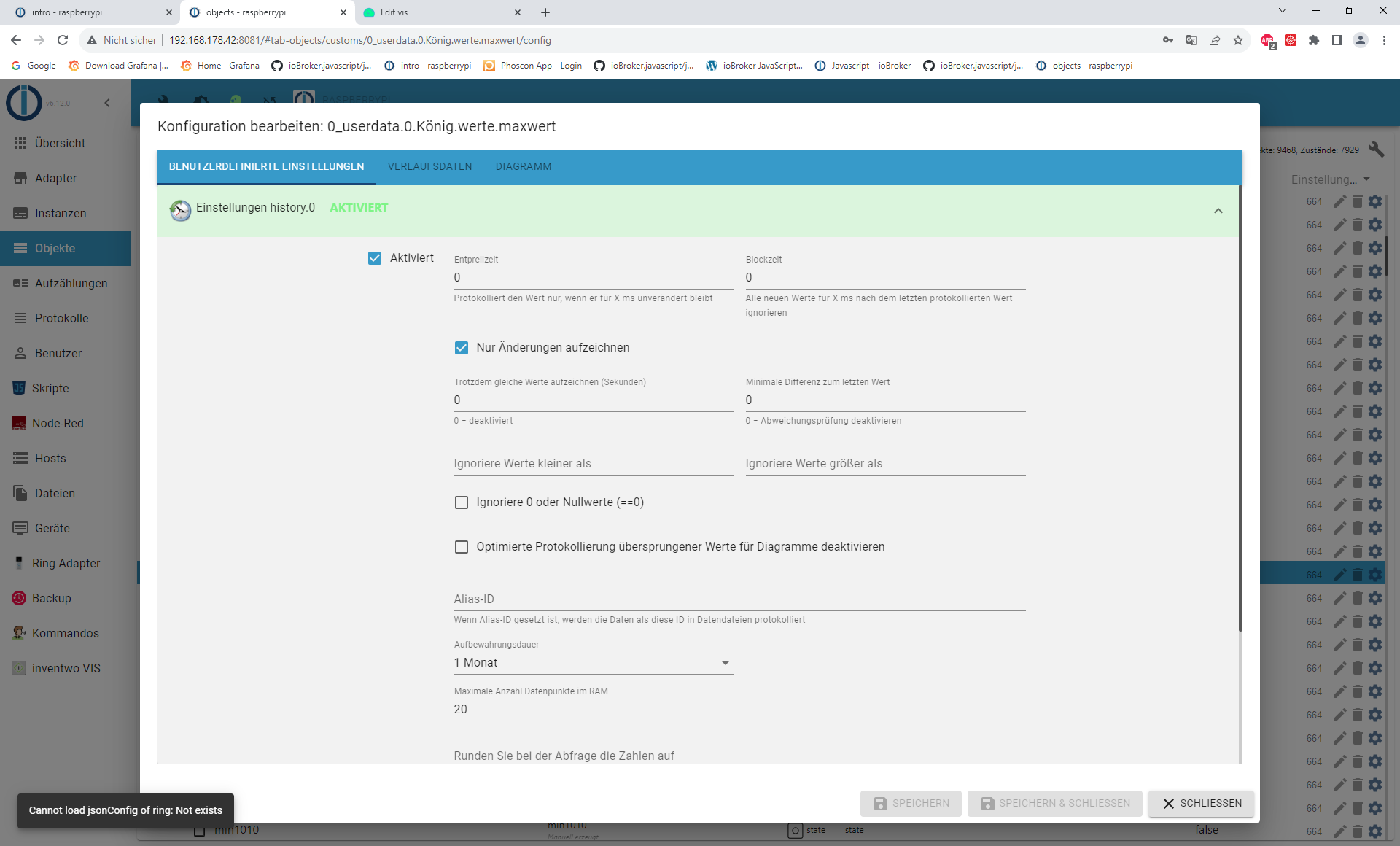Open Kommandos in the sidebar
1400x846 pixels.
coord(65,633)
